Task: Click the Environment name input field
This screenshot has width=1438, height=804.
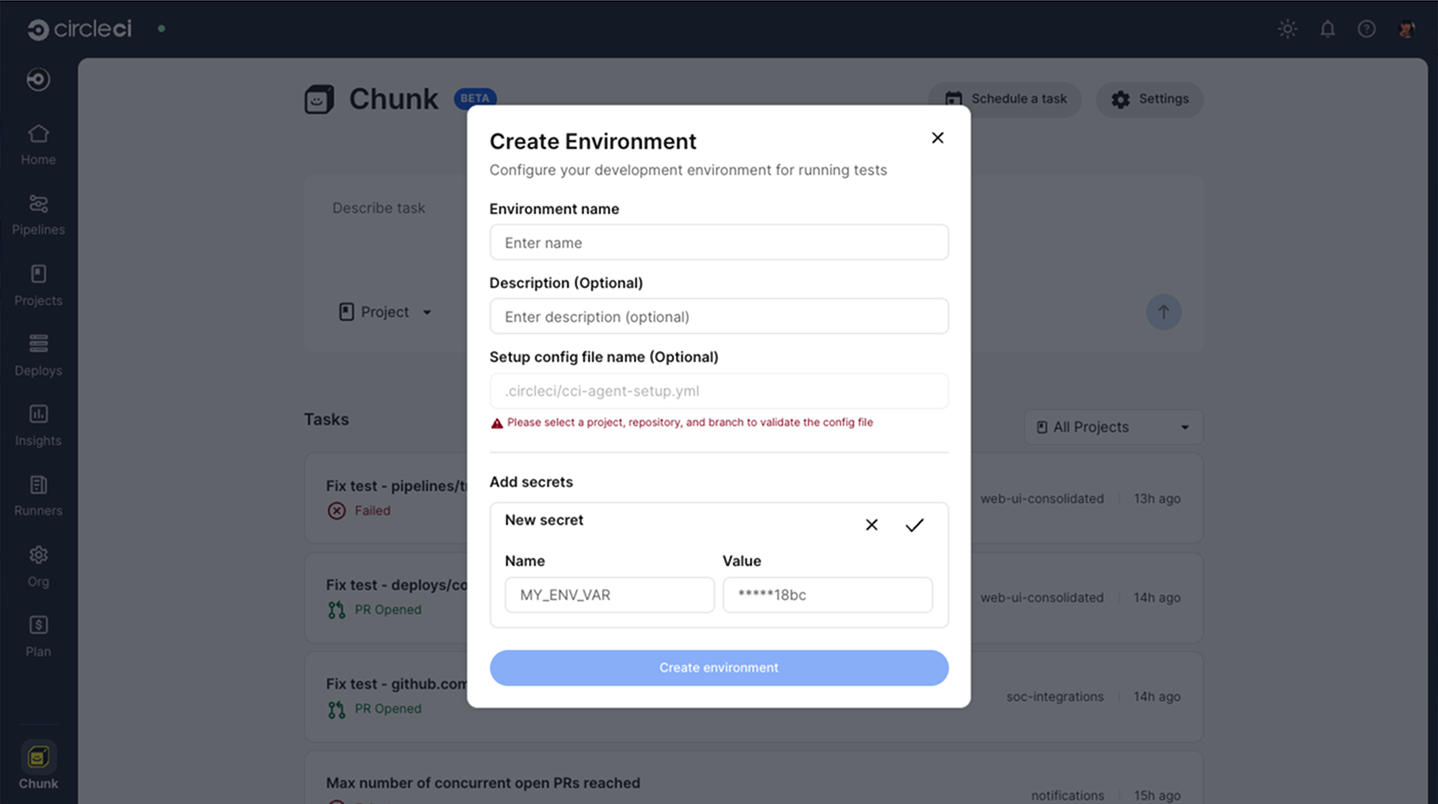Action: [718, 242]
